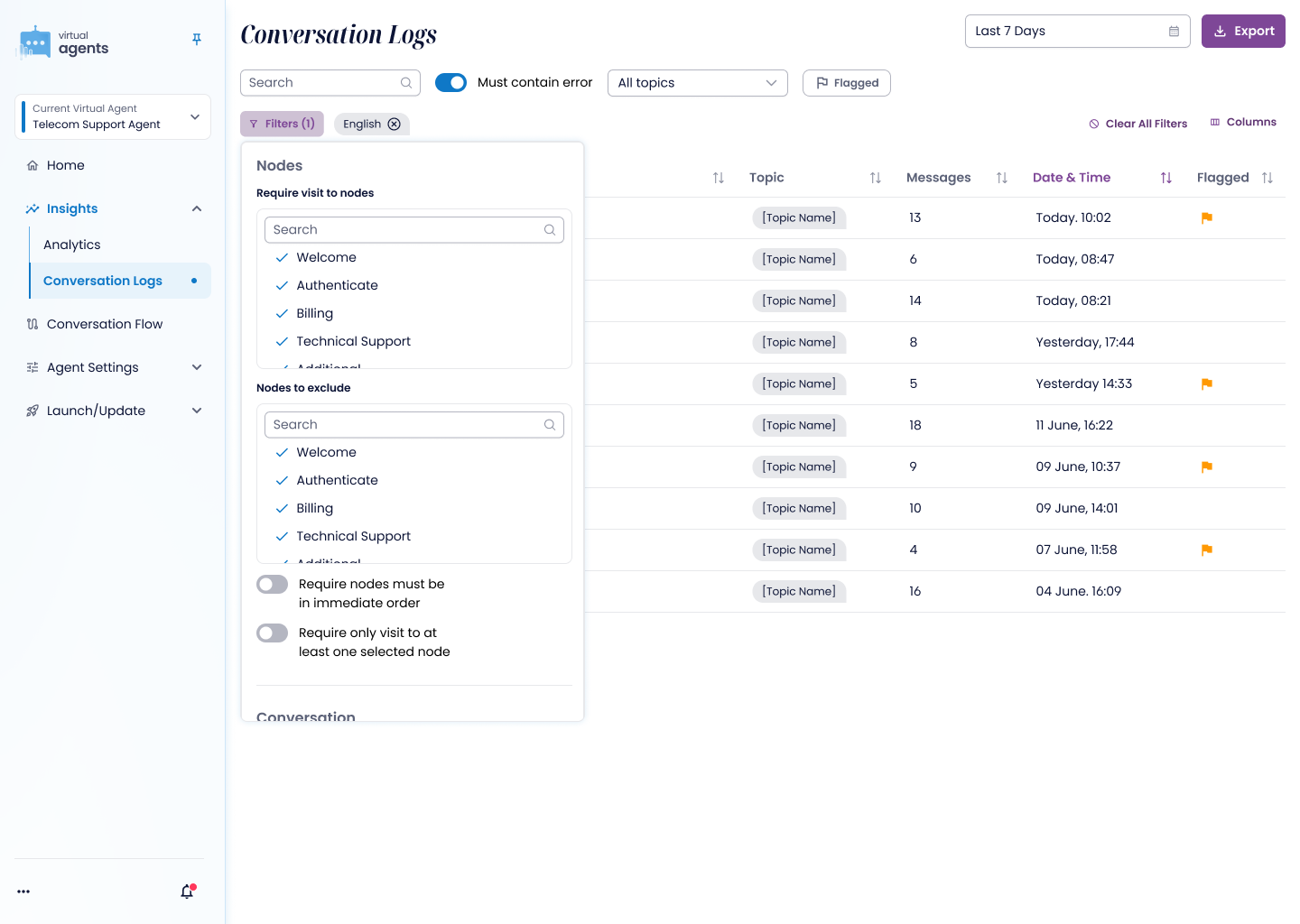Screen dimensions: 1300x924
Task: Enable Require only visit to one node
Action: (272, 633)
